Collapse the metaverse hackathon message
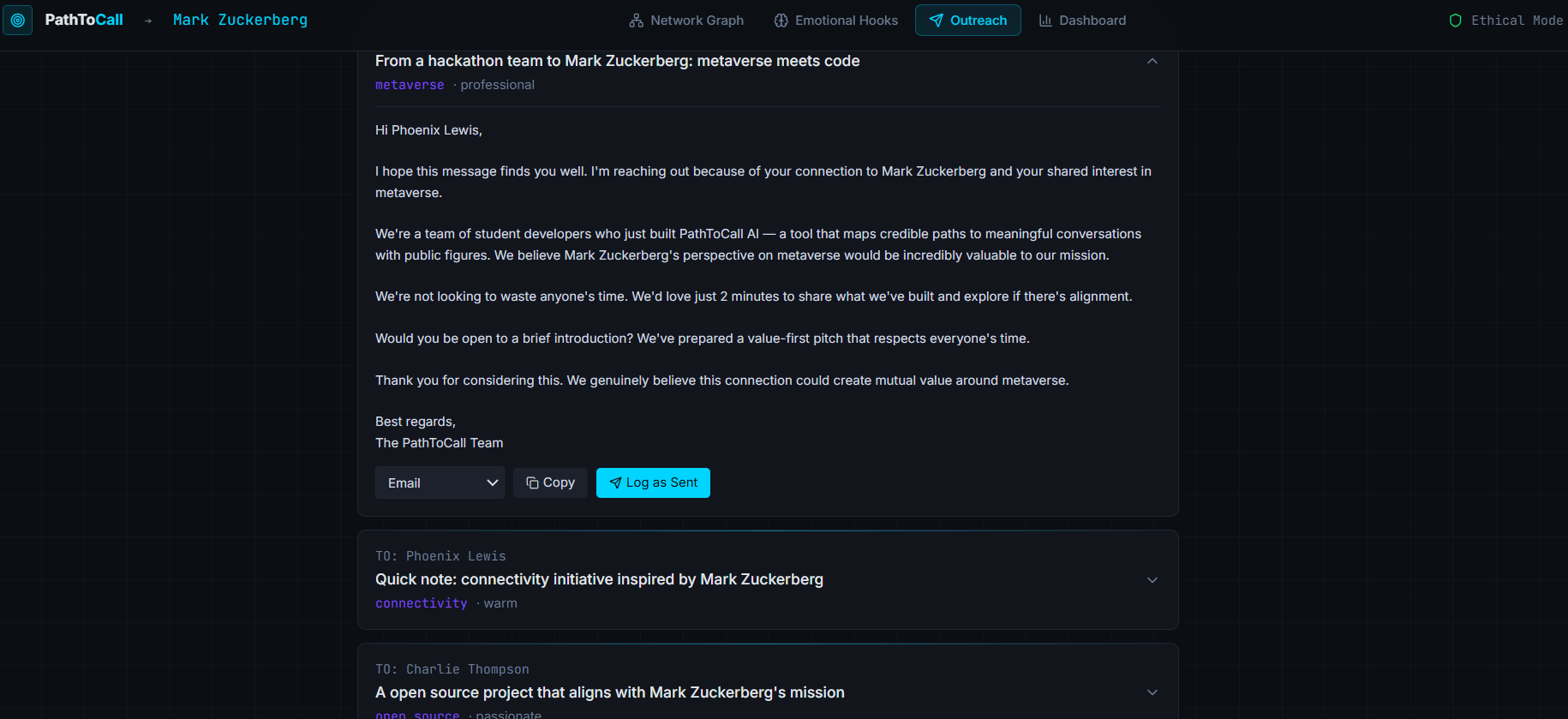 coord(1152,61)
